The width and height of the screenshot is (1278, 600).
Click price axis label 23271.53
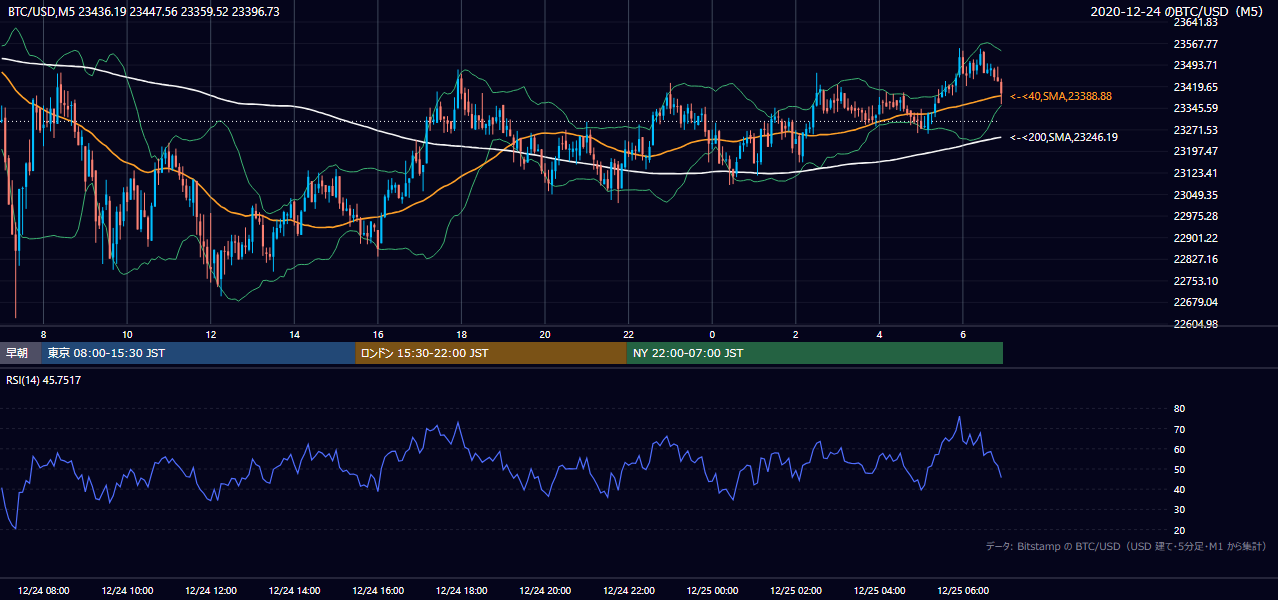(x=1195, y=130)
